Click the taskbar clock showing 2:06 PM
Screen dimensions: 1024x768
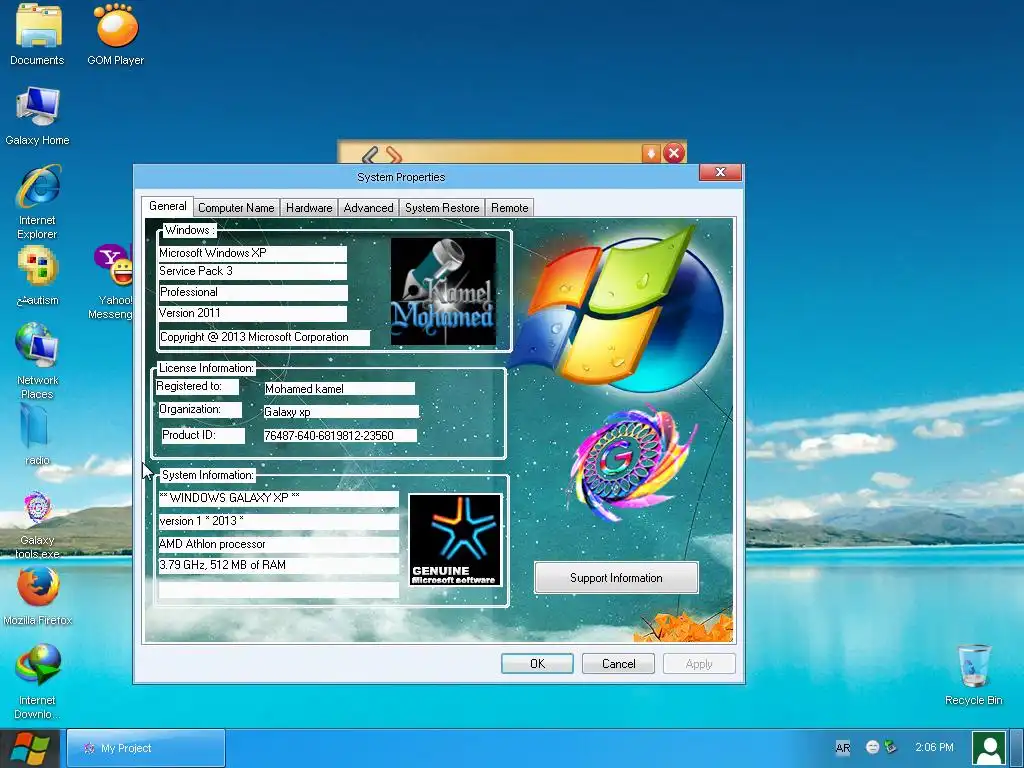(x=934, y=747)
